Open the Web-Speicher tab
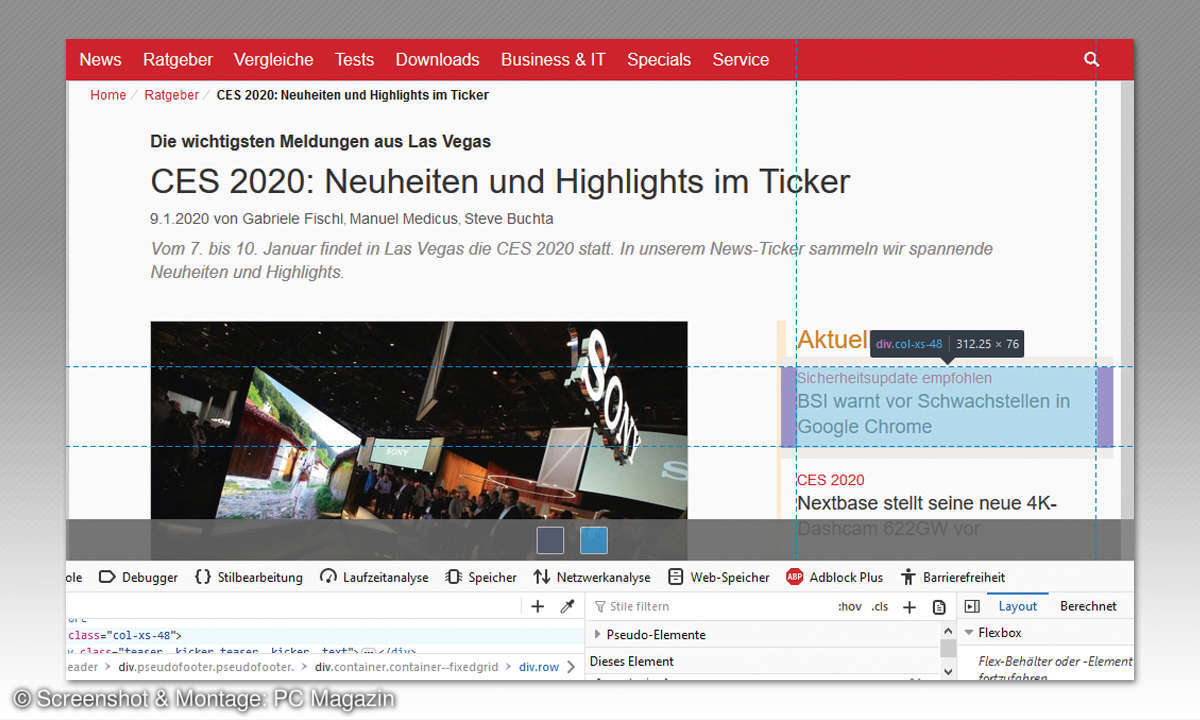The image size is (1200, 720). [x=719, y=577]
